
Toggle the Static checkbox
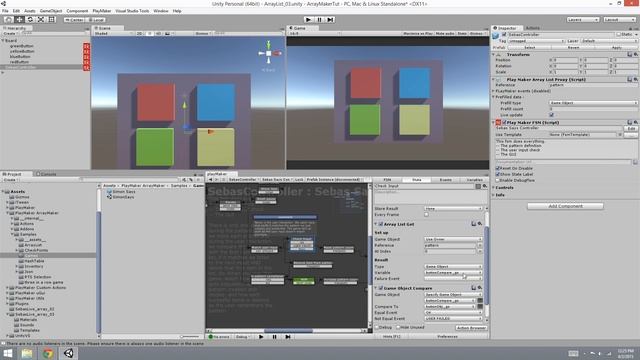[x=619, y=35]
